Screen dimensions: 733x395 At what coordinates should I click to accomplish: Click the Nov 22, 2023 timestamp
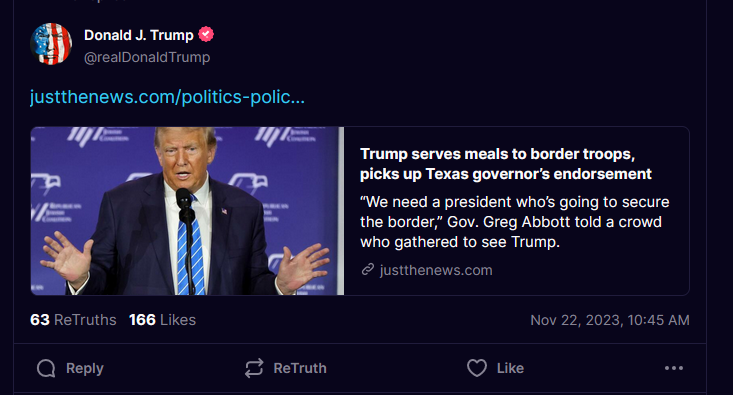pyautogui.click(x=610, y=320)
